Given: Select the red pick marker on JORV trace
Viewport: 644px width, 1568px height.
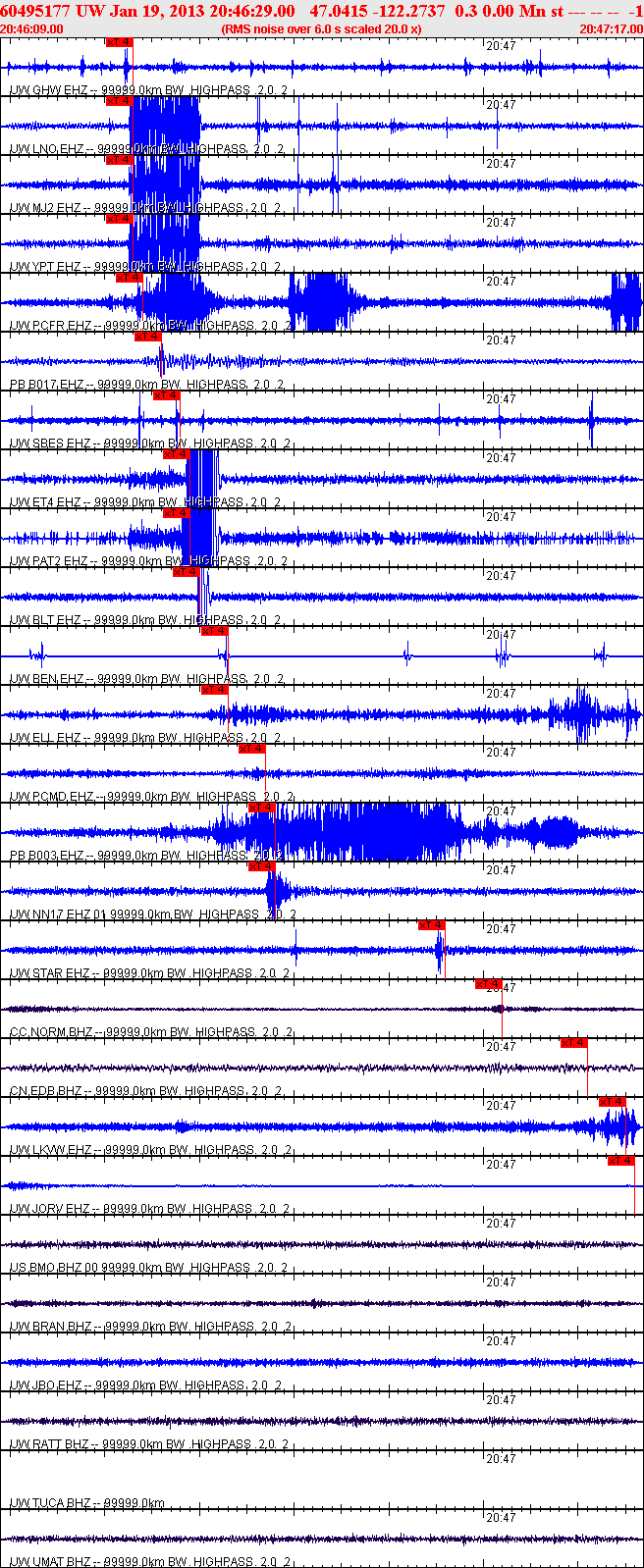Looking at the screenshot, I should (x=621, y=1161).
